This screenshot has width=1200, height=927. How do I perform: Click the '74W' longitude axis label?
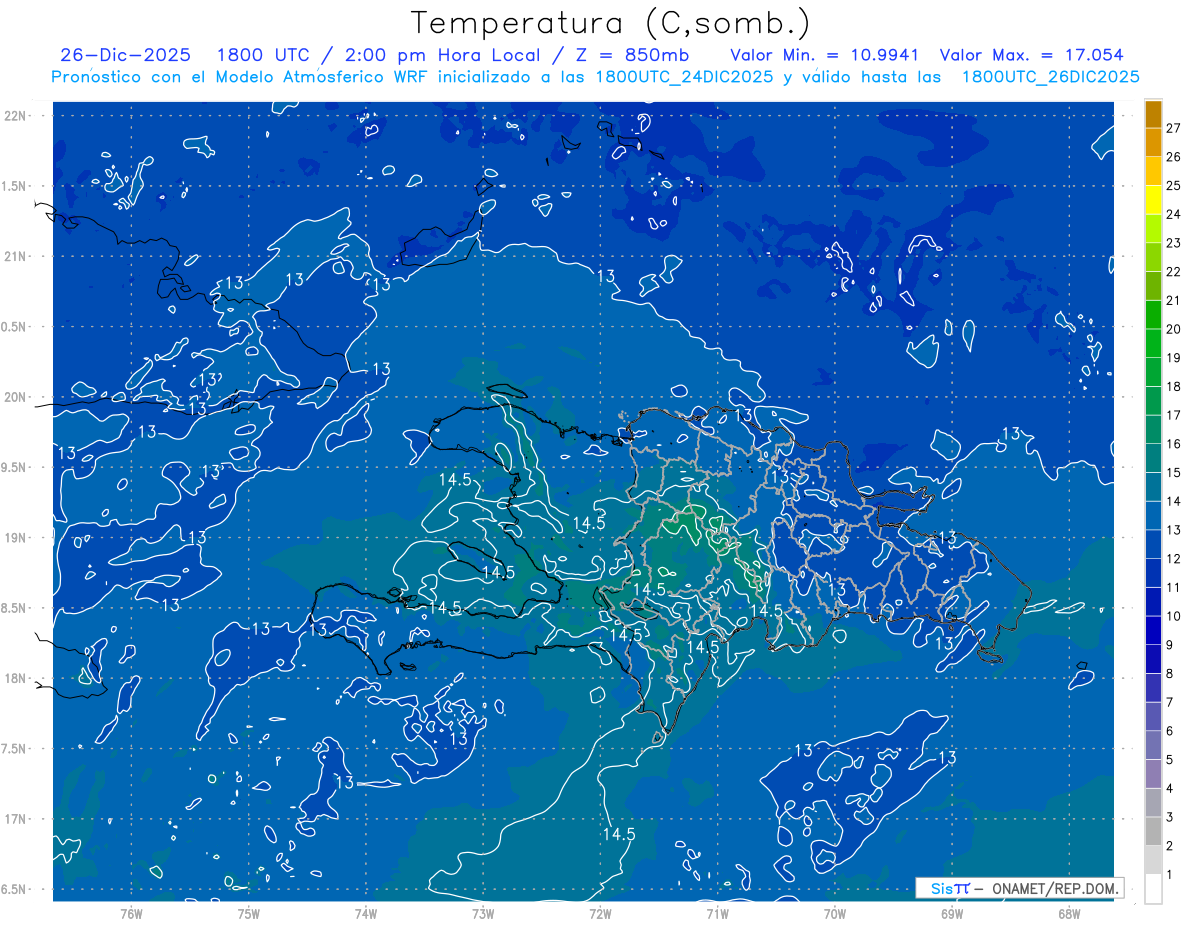click(x=366, y=913)
